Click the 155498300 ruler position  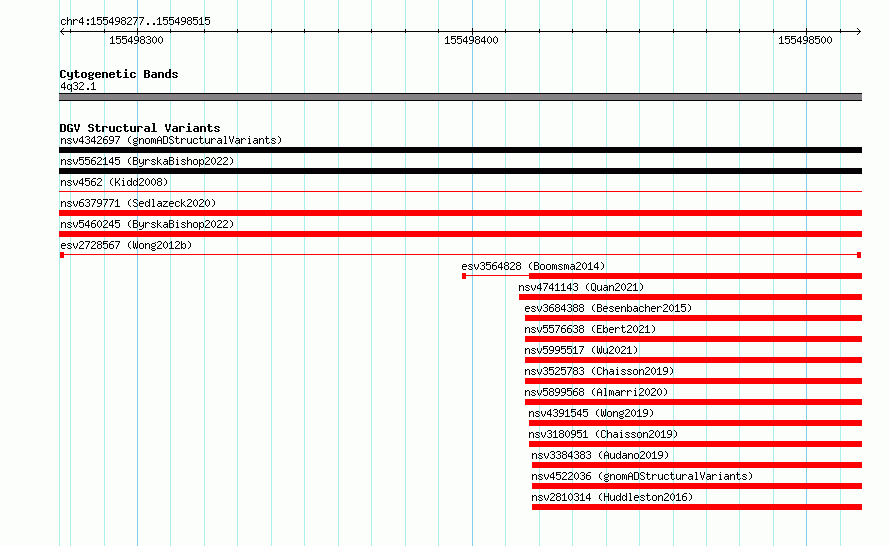(136, 40)
